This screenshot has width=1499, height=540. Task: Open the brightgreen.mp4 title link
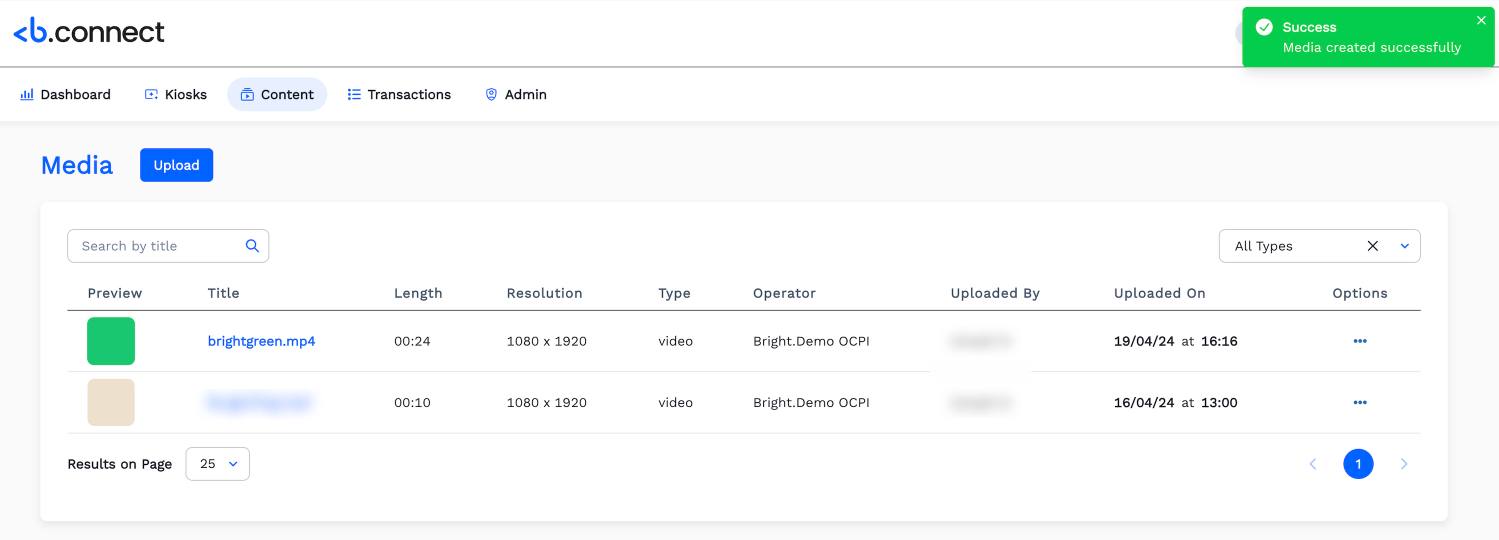(x=261, y=341)
